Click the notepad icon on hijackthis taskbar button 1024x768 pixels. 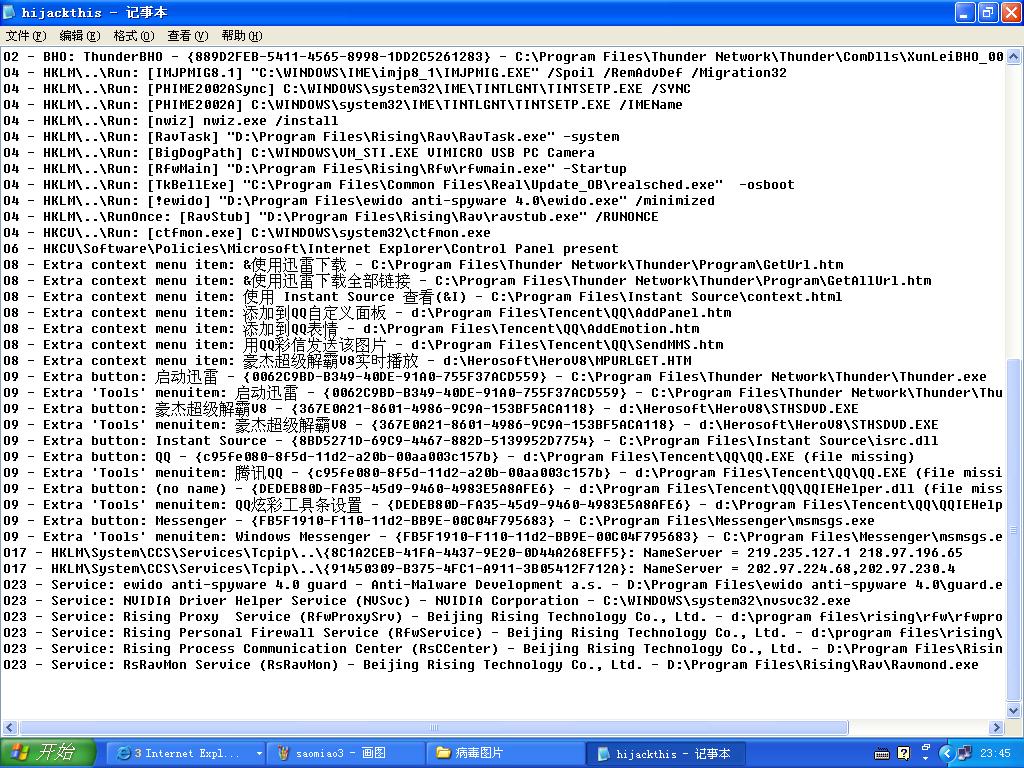click(603, 754)
